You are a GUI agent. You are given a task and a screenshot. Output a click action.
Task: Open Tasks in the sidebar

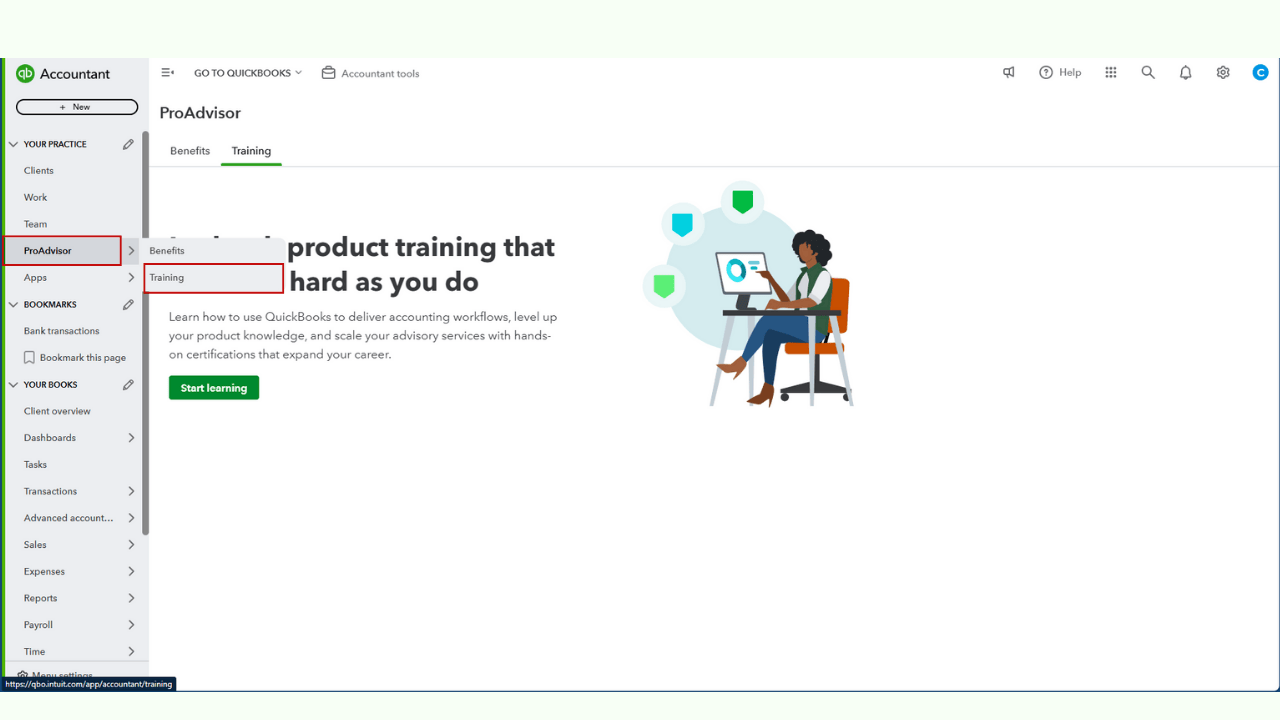pyautogui.click(x=36, y=464)
